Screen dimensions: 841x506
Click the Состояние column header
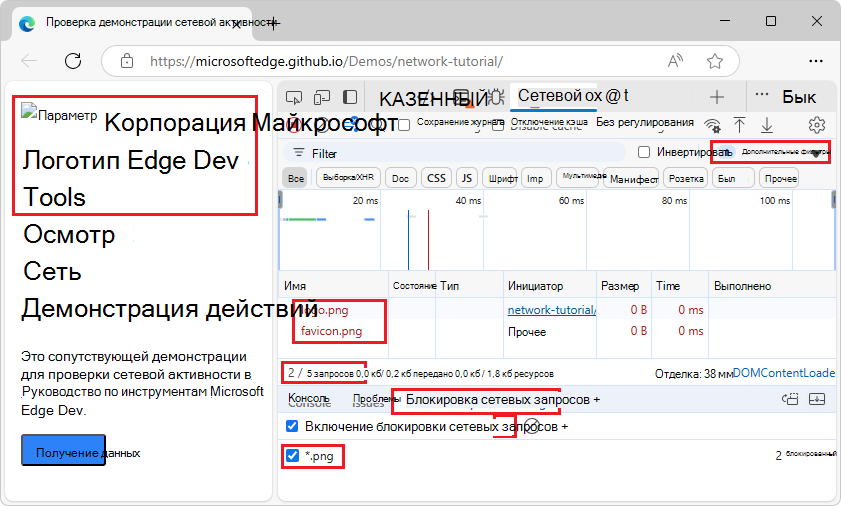412,286
